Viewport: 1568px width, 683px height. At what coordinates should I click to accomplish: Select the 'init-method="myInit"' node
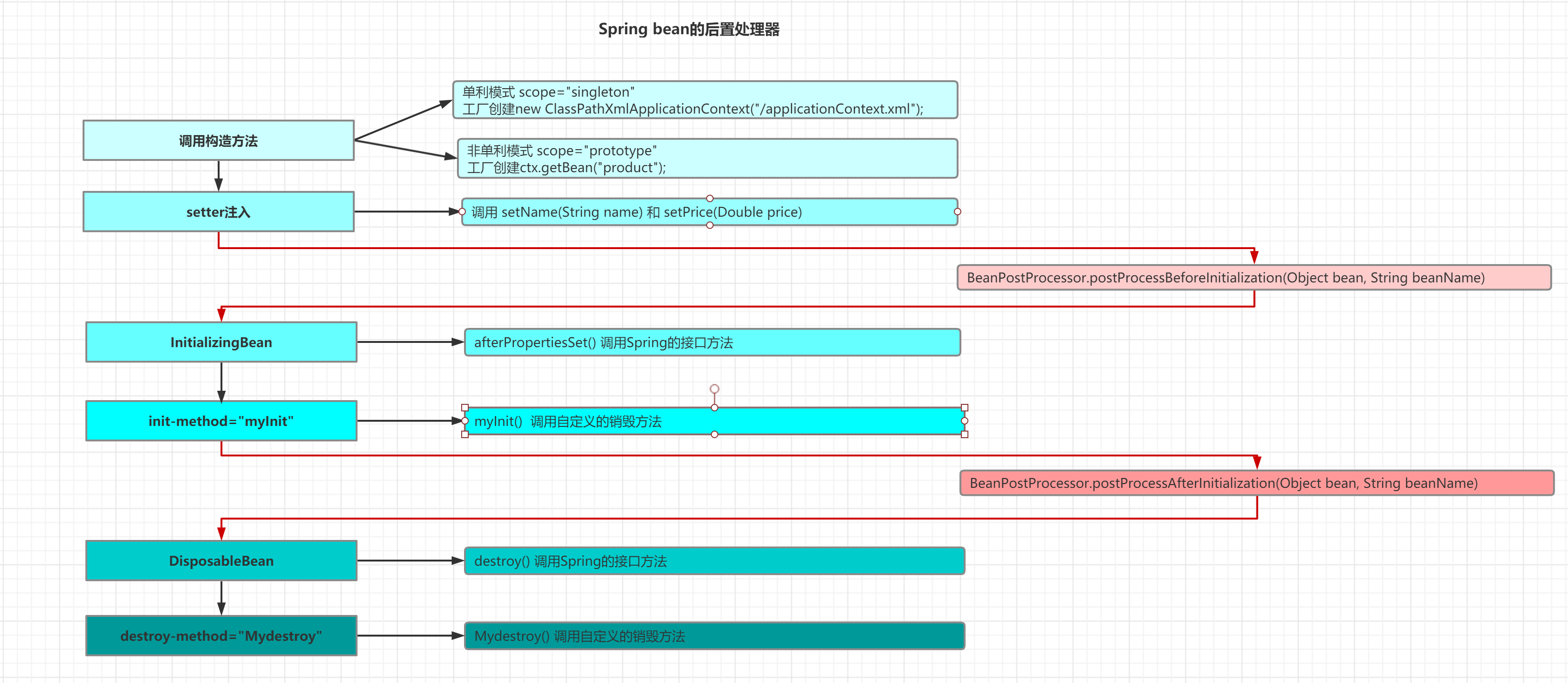[221, 421]
